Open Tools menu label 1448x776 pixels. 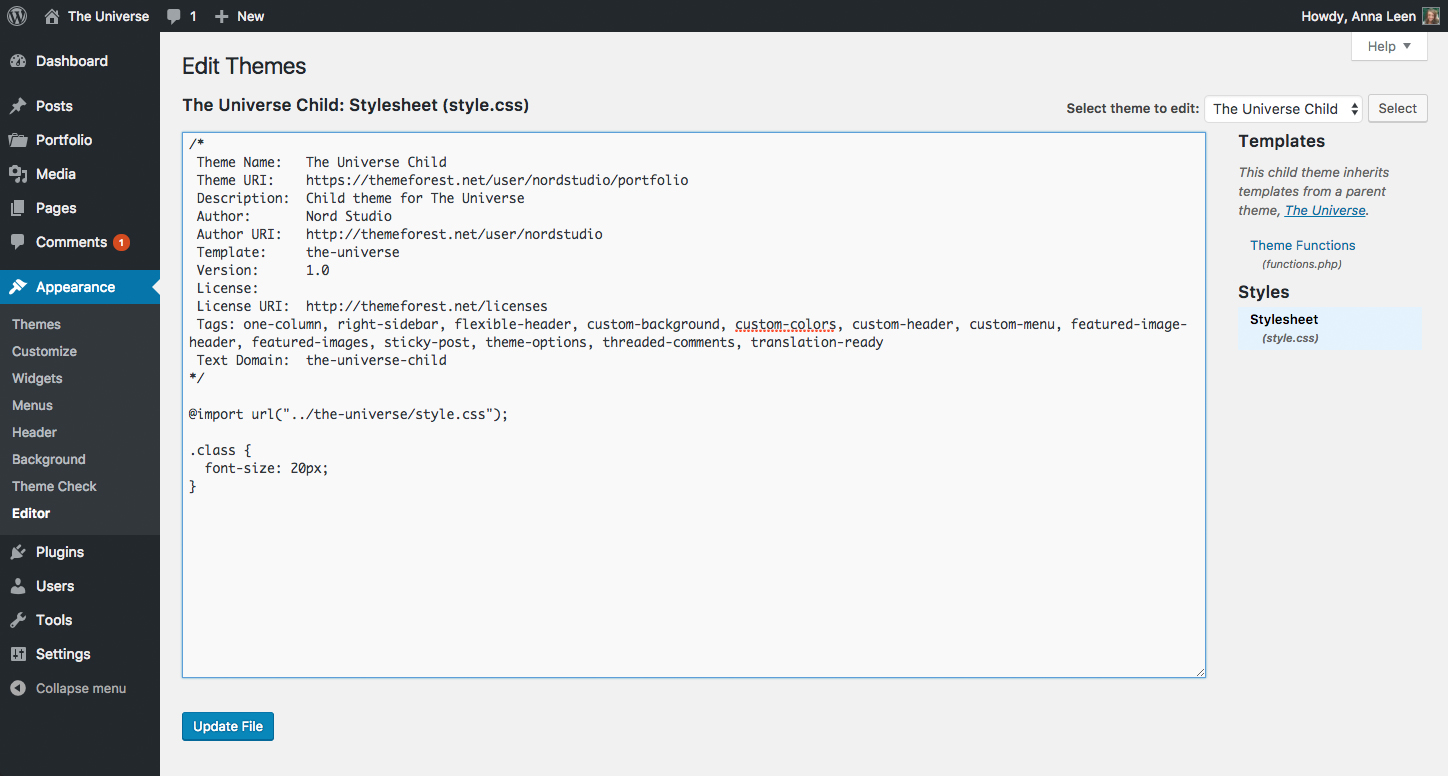[x=54, y=620]
